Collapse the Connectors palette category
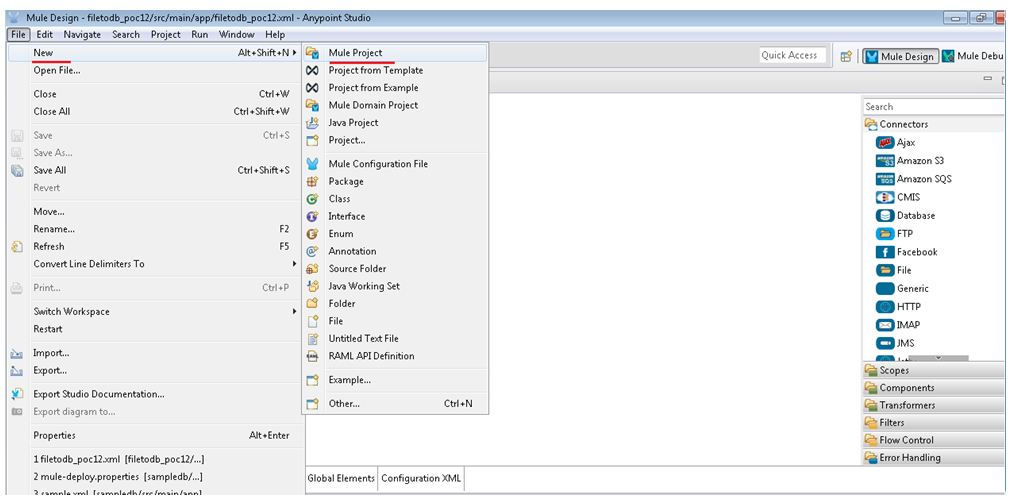 coord(933,124)
